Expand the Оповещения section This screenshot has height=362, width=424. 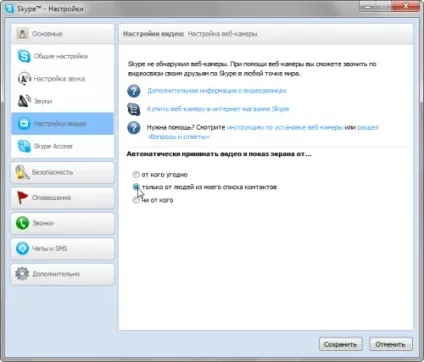coord(62,198)
